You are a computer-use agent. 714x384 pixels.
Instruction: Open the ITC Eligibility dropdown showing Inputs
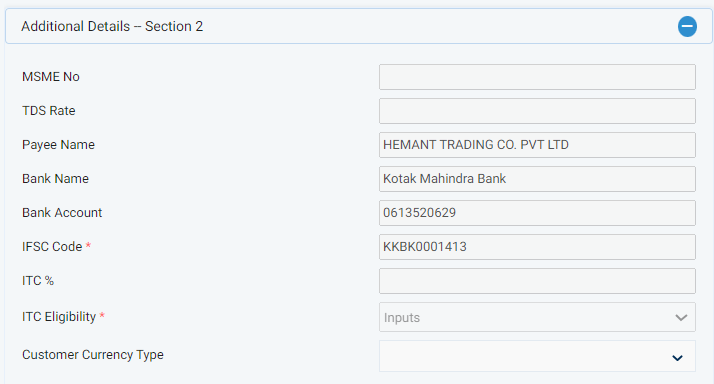point(537,317)
